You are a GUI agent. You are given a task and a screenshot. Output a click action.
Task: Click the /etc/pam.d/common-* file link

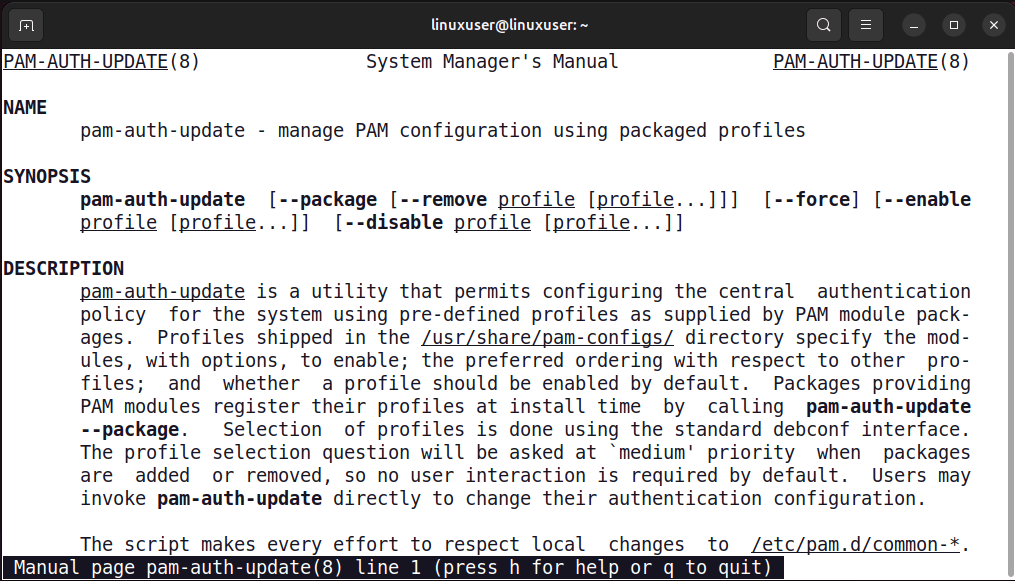[x=855, y=544]
